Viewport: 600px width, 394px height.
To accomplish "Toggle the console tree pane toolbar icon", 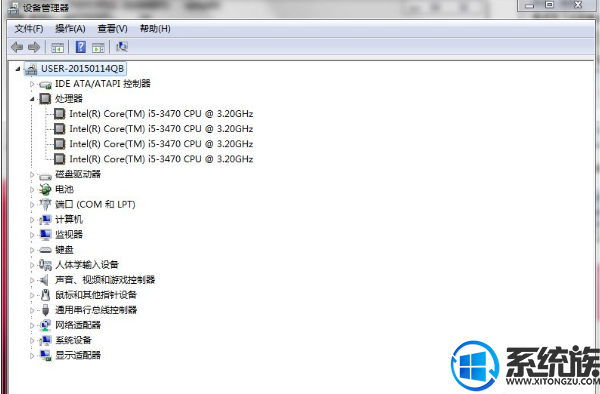I will (x=57, y=47).
